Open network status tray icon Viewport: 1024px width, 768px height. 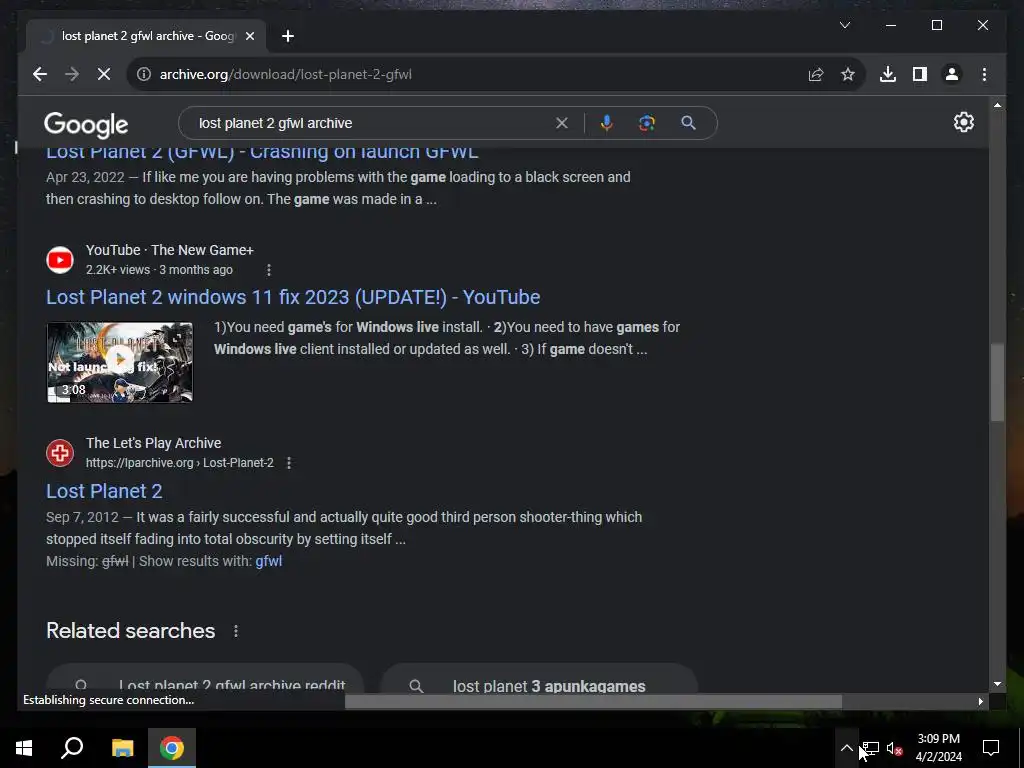pyautogui.click(x=871, y=748)
